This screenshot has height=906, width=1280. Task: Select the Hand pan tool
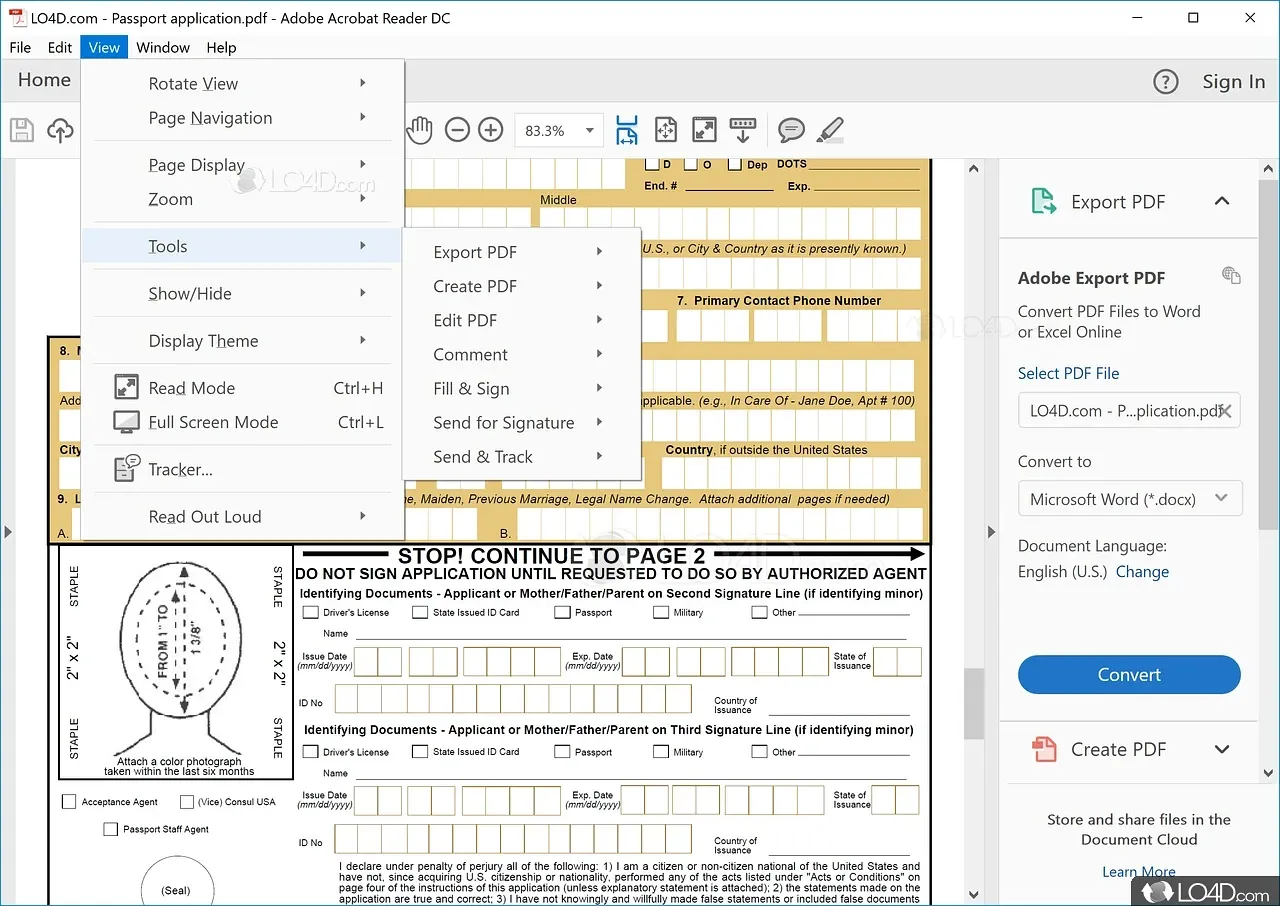point(419,130)
